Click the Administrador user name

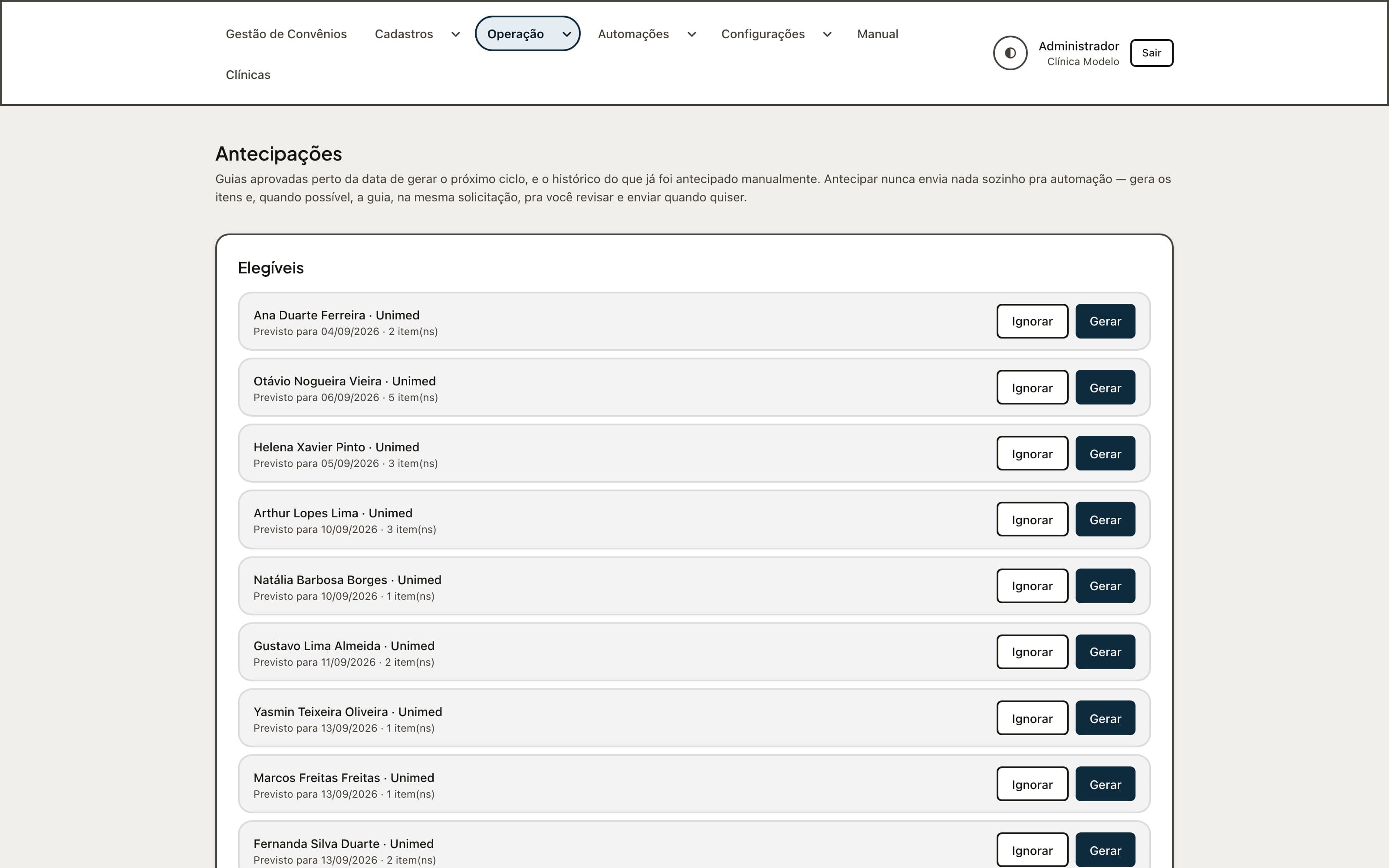[x=1079, y=46]
